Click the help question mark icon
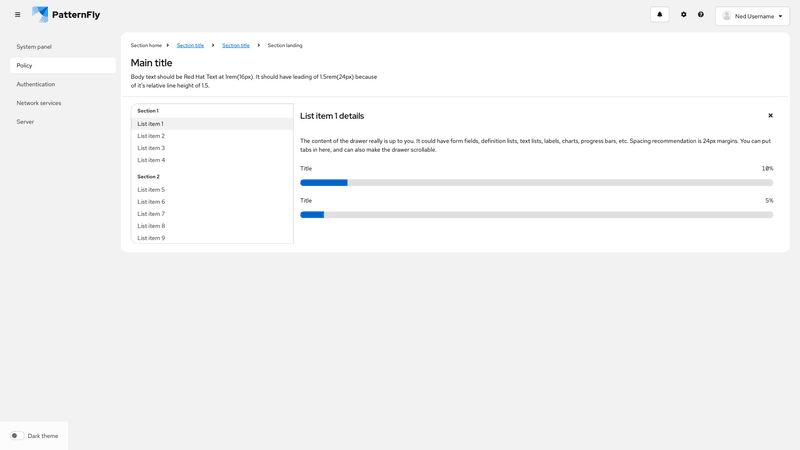The height and width of the screenshot is (450, 800). tap(701, 15)
